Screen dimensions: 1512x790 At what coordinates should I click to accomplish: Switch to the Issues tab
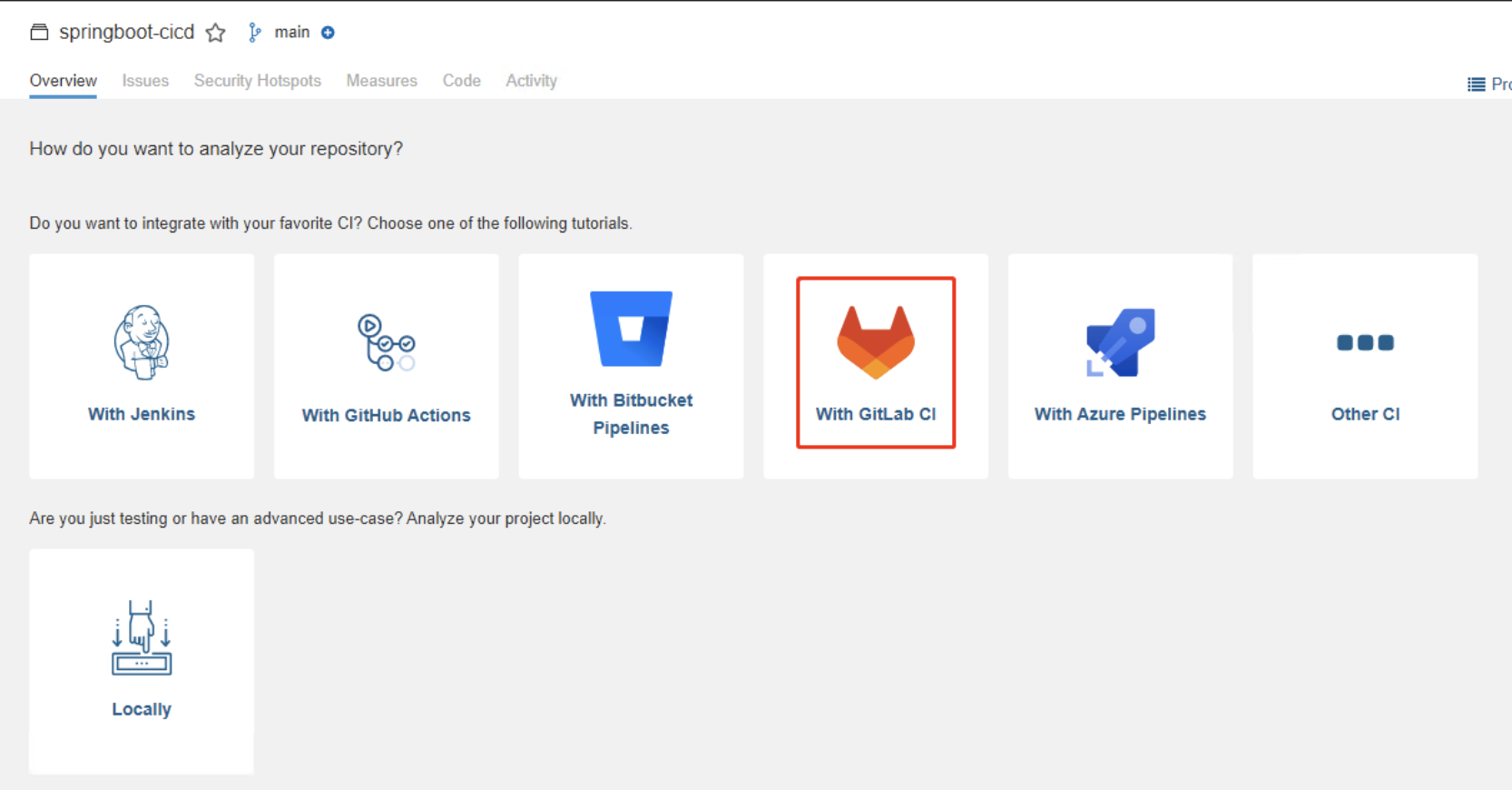coord(145,81)
